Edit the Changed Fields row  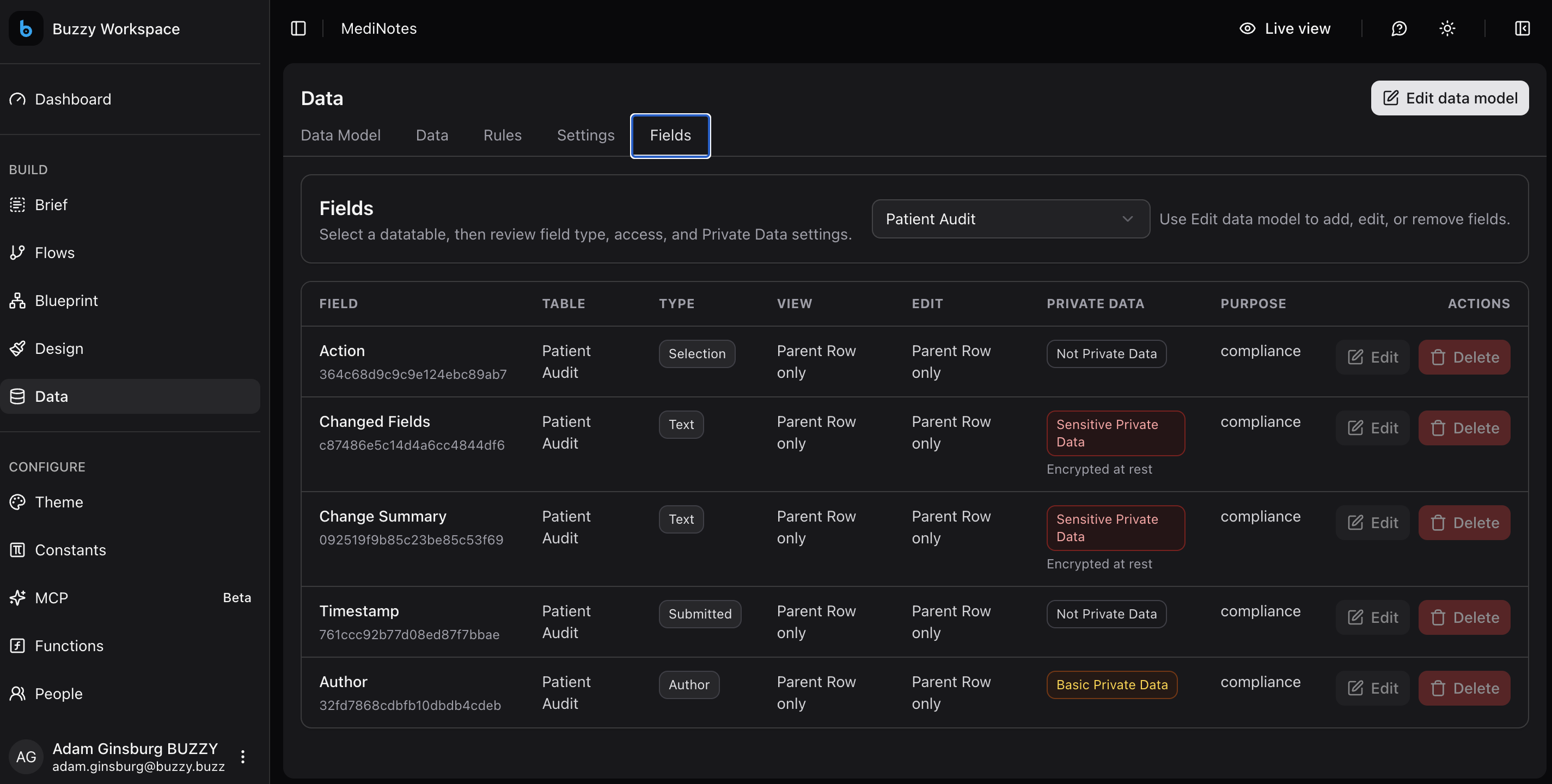[1372, 428]
